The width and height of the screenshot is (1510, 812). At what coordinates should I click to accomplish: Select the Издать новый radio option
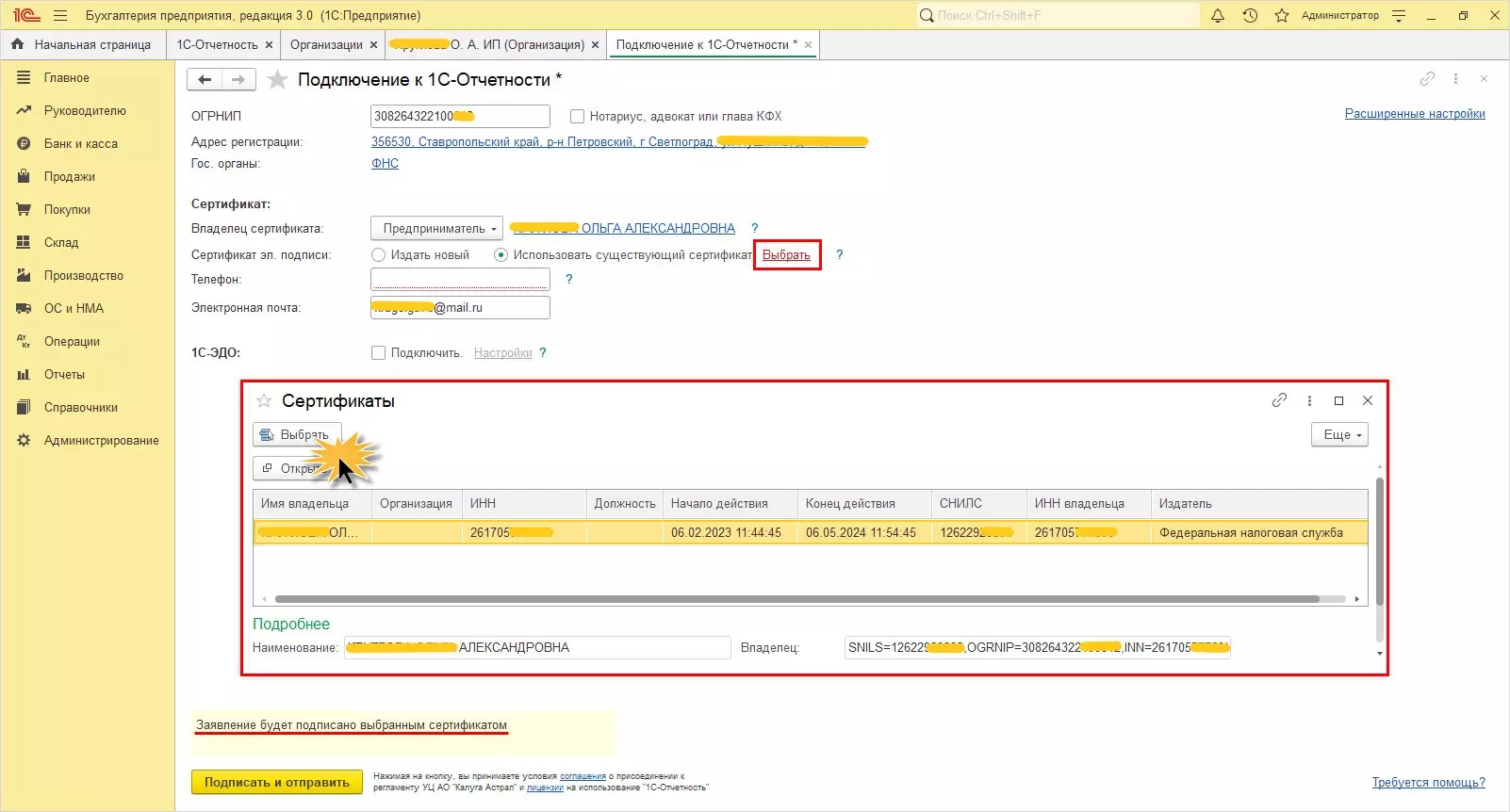[x=378, y=254]
